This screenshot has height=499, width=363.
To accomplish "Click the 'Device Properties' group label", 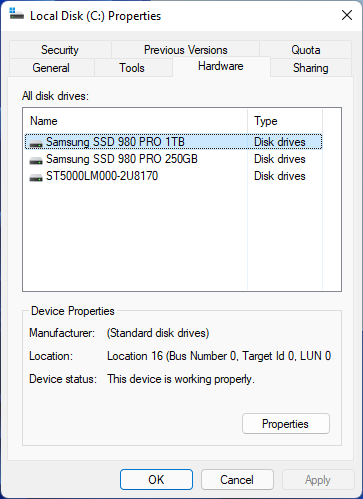I will 73,311.
